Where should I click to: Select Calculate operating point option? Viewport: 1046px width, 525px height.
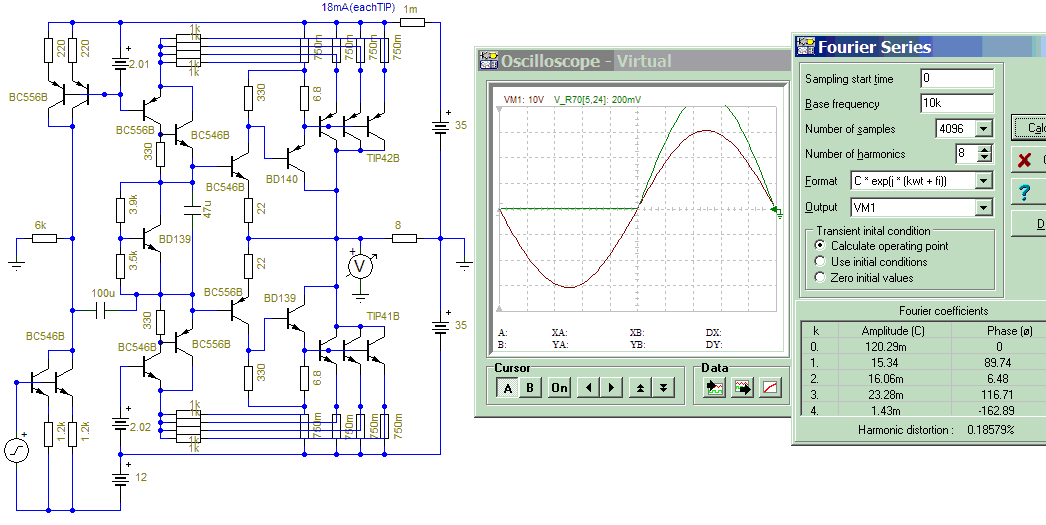(821, 246)
